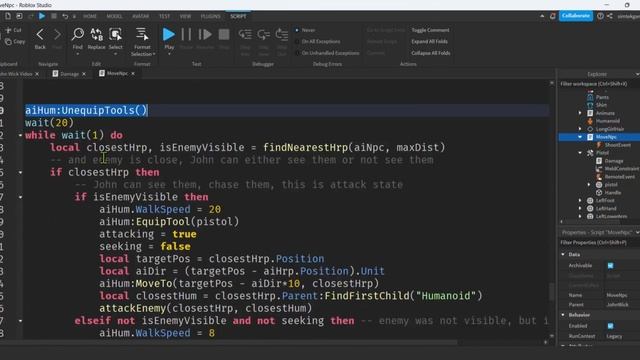Start the large Play test button
The height and width of the screenshot is (360, 640).
pos(169,35)
